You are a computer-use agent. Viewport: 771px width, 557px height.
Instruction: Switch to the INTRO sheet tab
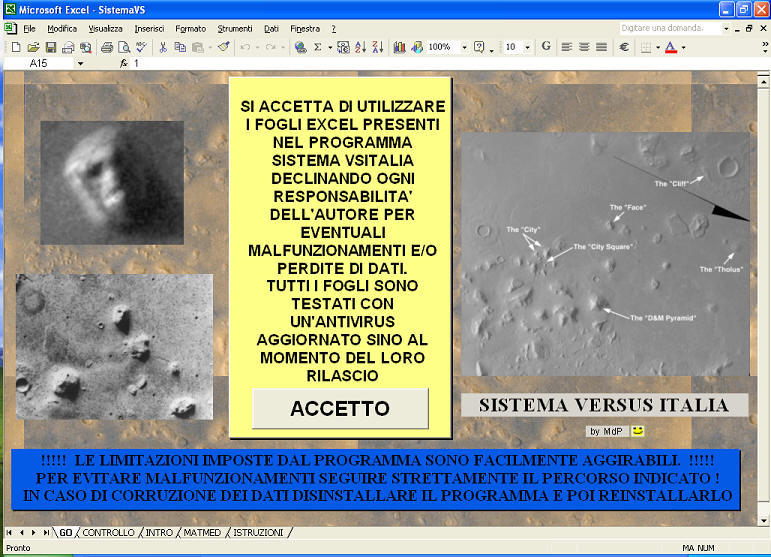point(159,532)
